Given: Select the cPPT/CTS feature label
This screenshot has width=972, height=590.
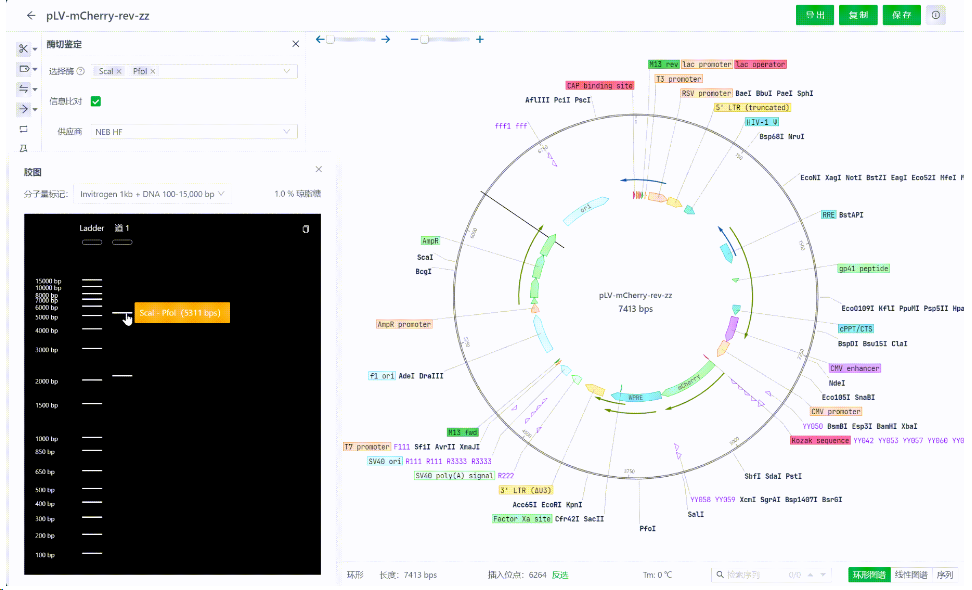Looking at the screenshot, I should tap(855, 328).
